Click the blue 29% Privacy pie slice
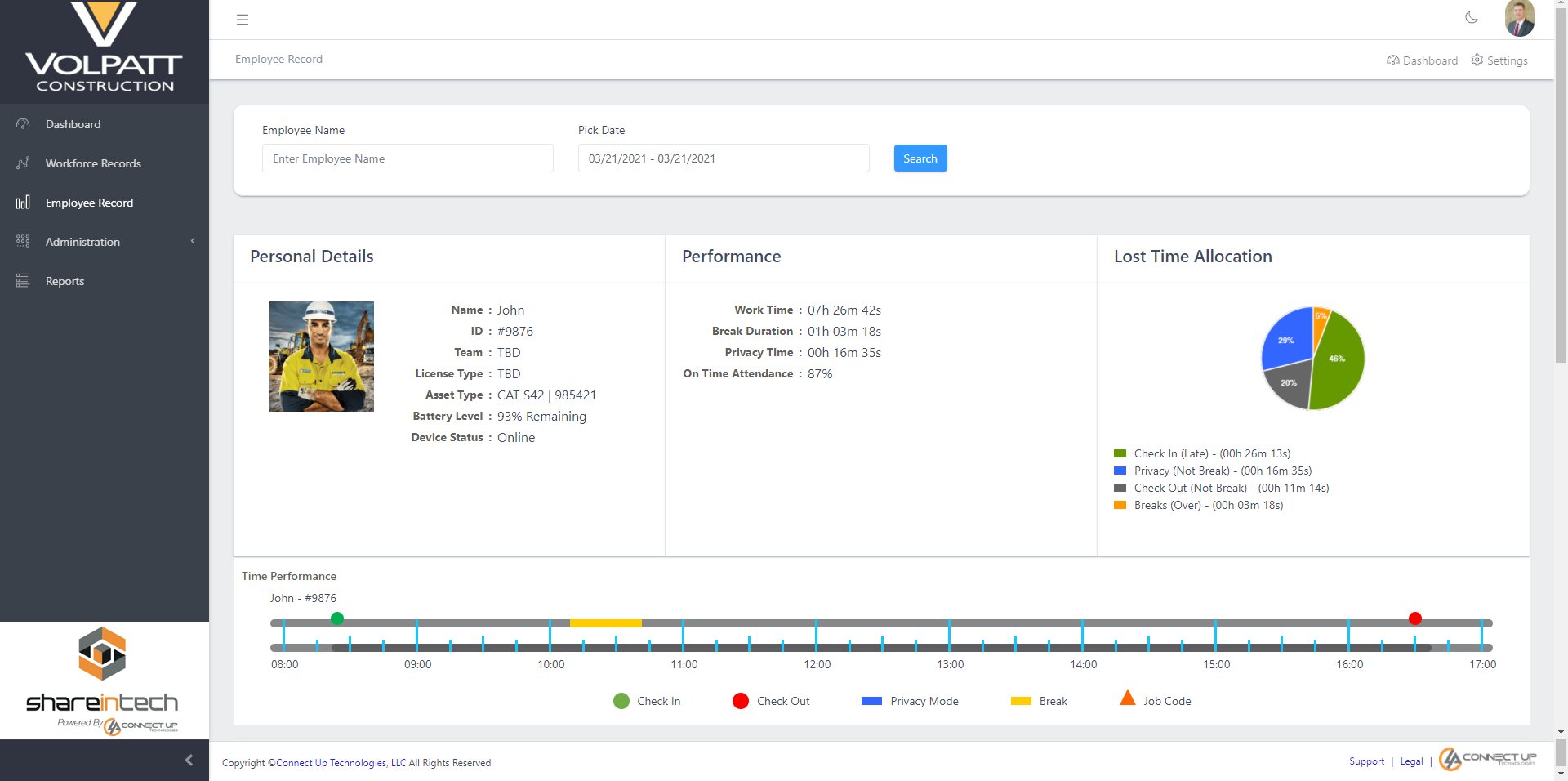 pos(1286,340)
